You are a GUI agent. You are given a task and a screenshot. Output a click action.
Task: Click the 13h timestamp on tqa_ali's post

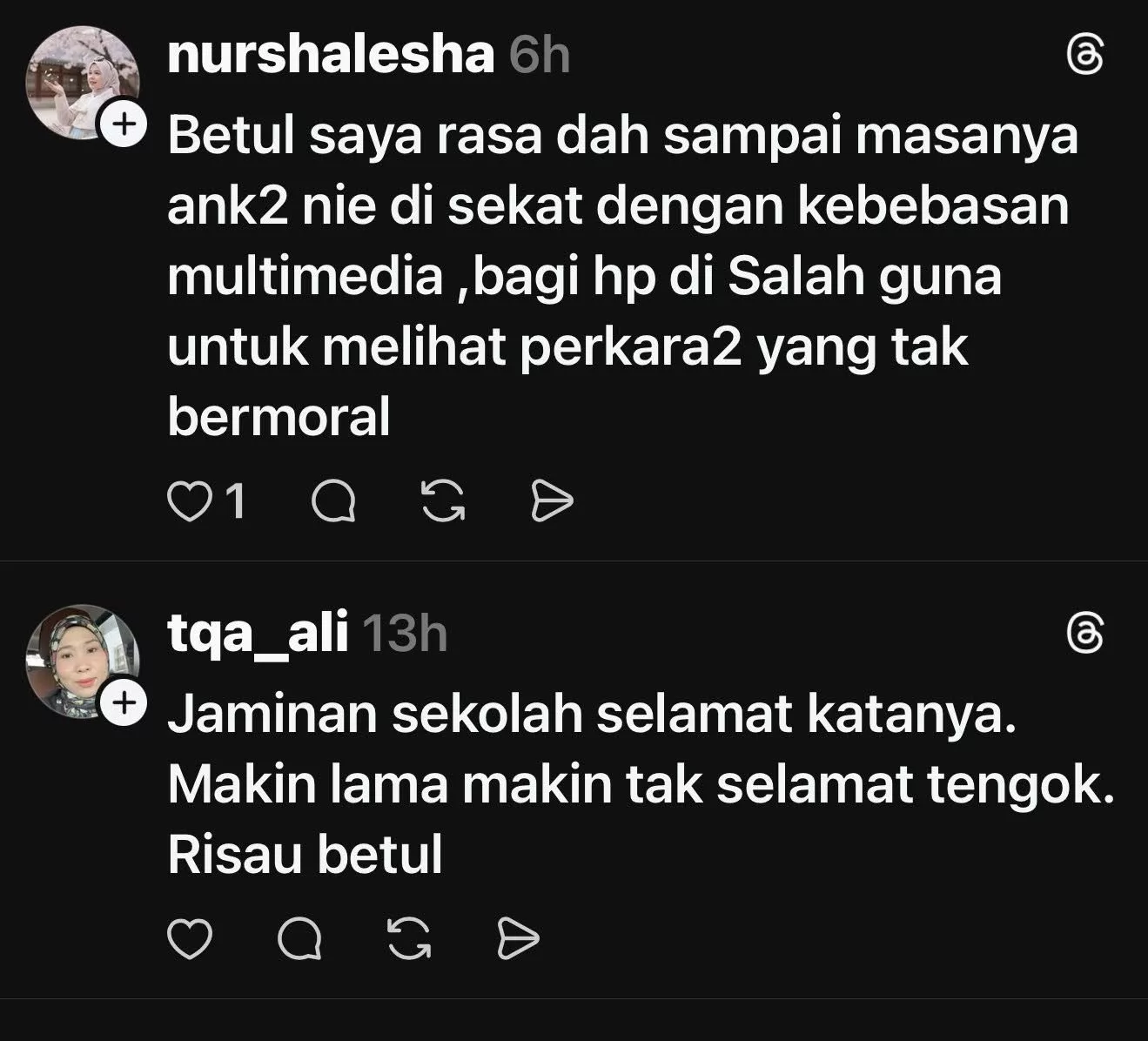pyautogui.click(x=405, y=633)
